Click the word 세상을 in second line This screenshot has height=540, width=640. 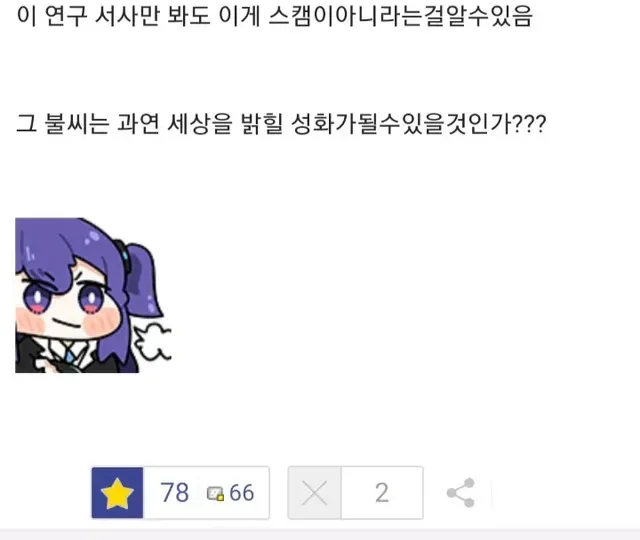200,124
